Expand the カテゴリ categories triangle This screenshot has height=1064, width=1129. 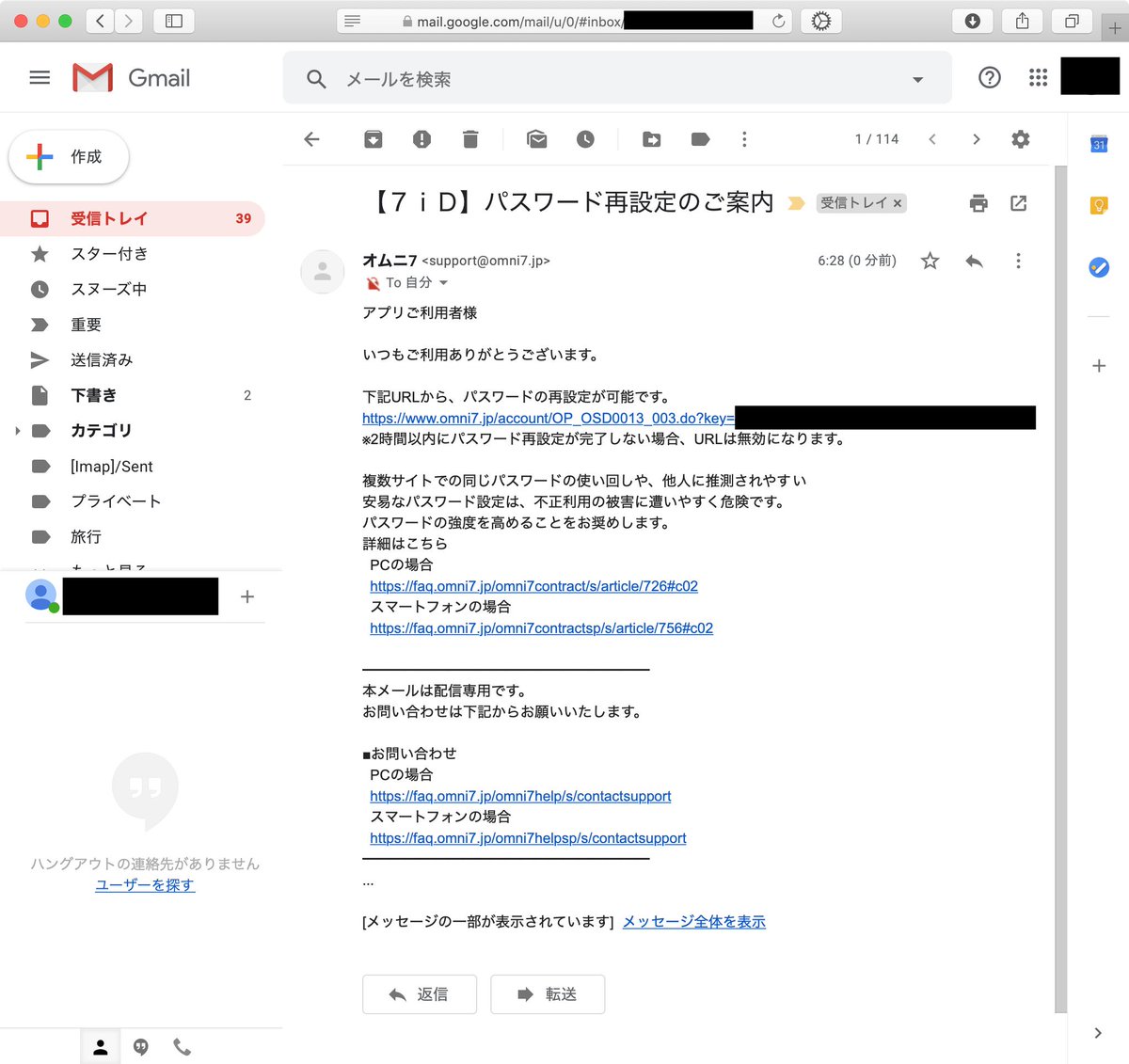point(17,431)
